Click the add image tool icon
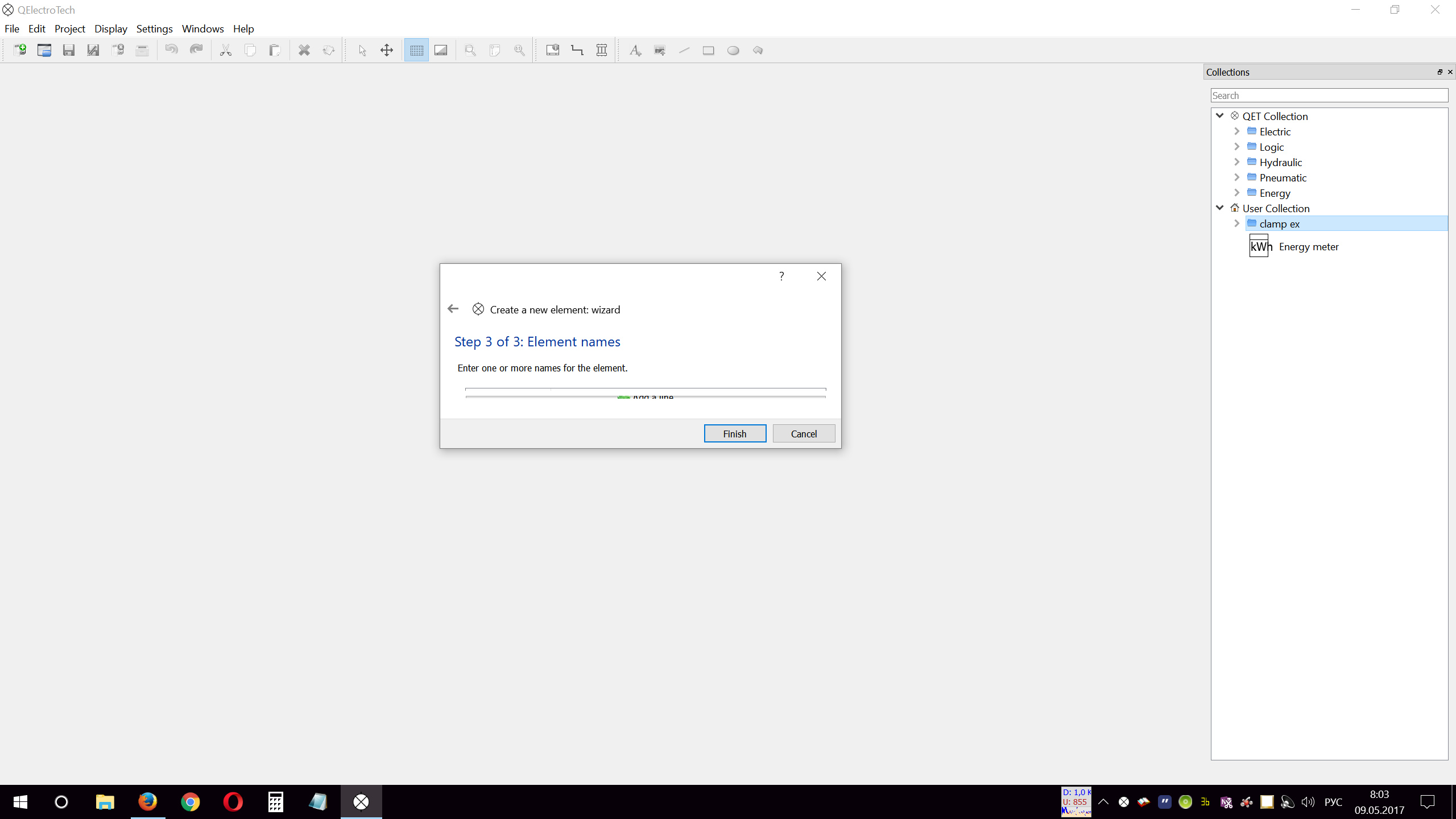This screenshot has height=819, width=1456. (660, 50)
